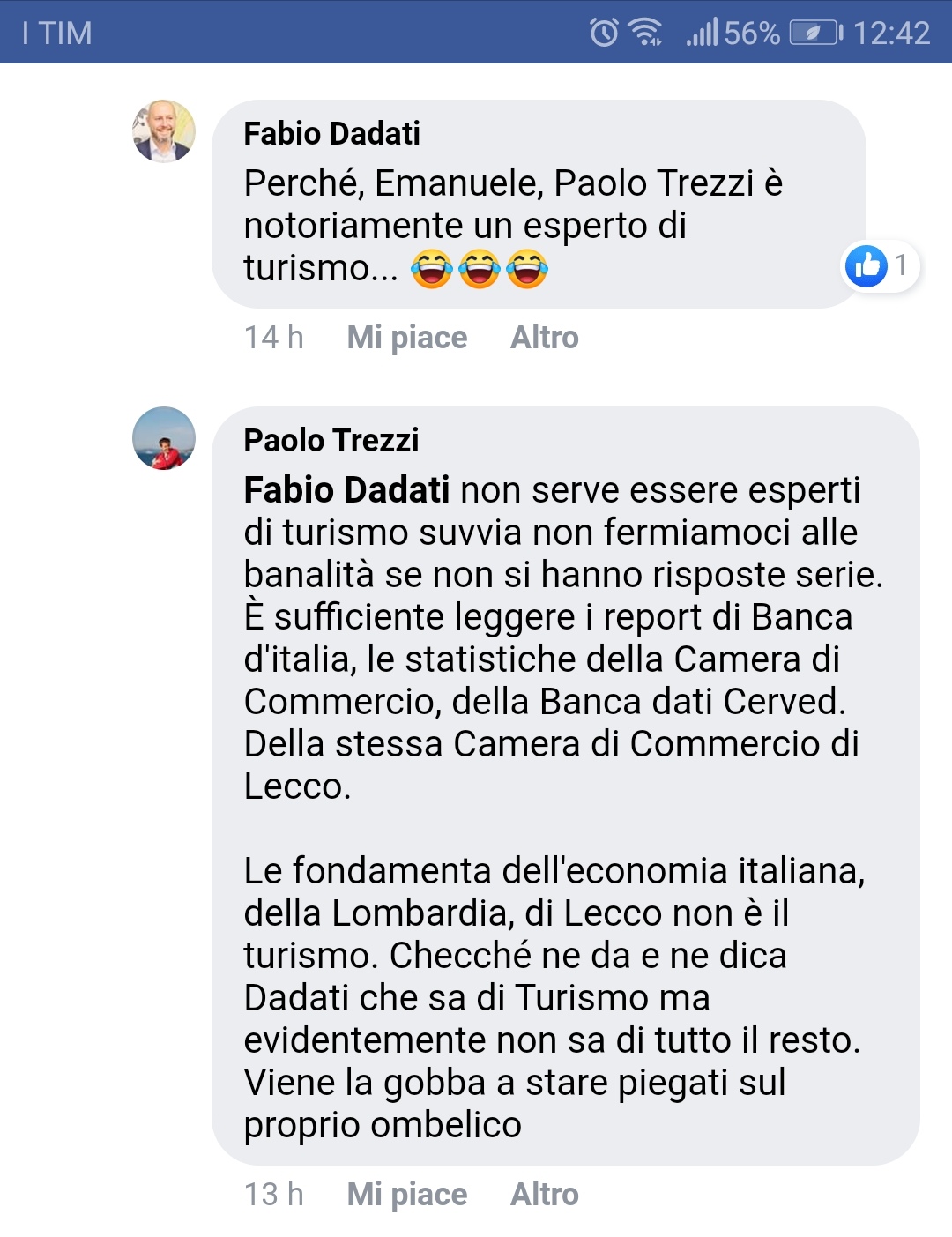Tap the laughing emojis in Fabio's comment
Image resolution: width=952 pixels, height=1237 pixels.
point(480,268)
